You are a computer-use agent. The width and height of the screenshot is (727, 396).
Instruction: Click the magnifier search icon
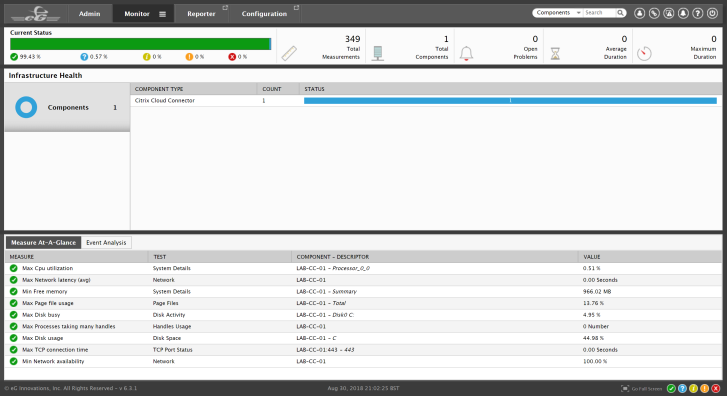[x=620, y=13]
